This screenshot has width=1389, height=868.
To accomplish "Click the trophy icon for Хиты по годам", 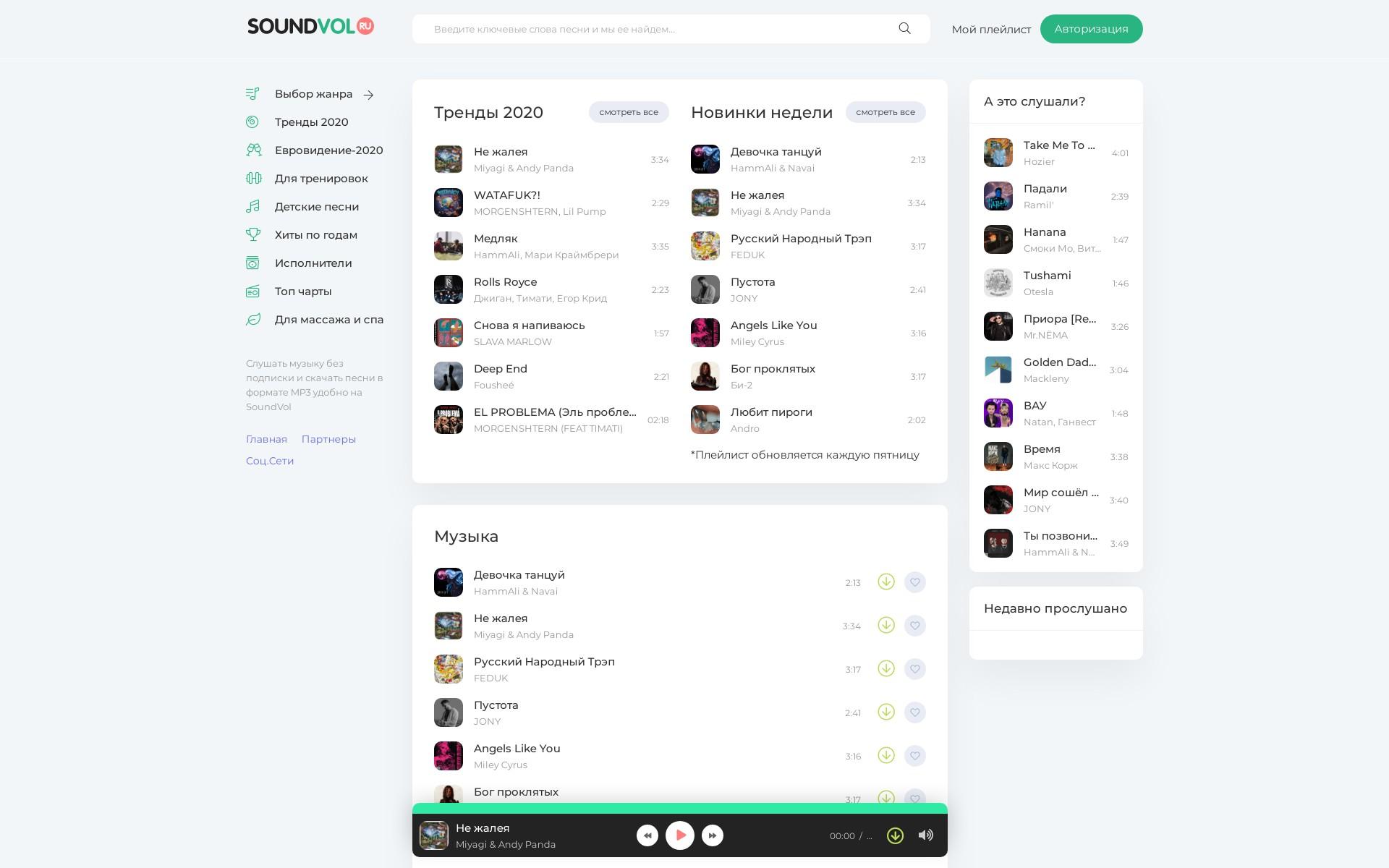I will (252, 234).
